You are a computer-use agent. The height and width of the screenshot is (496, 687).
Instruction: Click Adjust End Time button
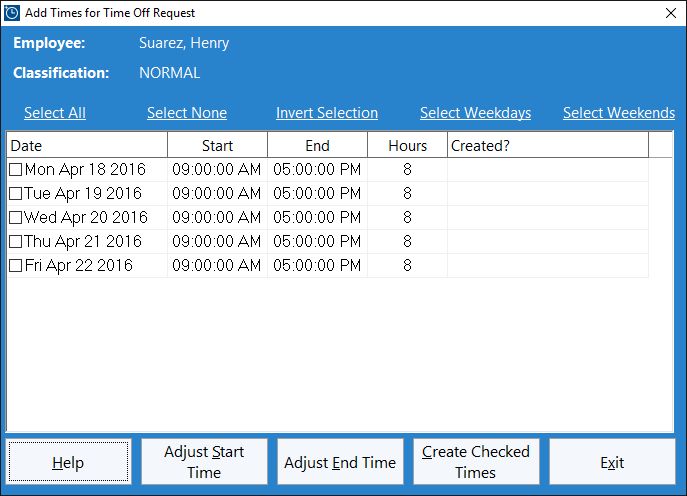click(340, 462)
